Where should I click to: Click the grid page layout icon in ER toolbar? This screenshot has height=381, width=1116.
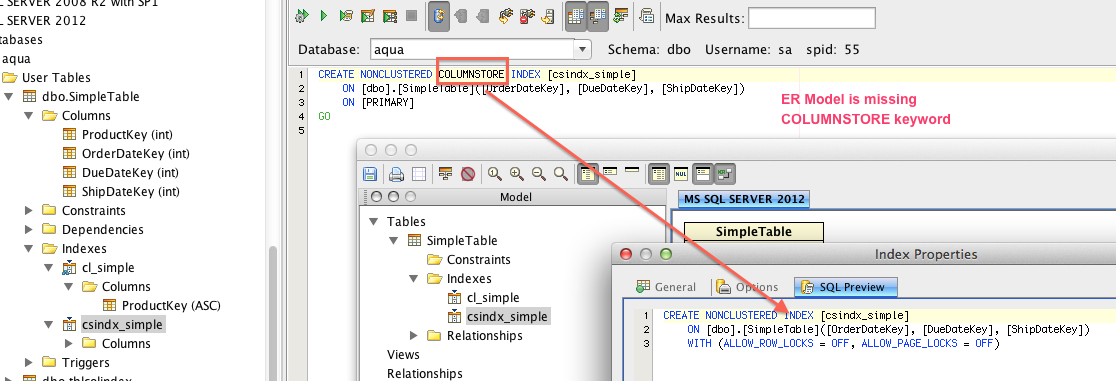click(419, 173)
